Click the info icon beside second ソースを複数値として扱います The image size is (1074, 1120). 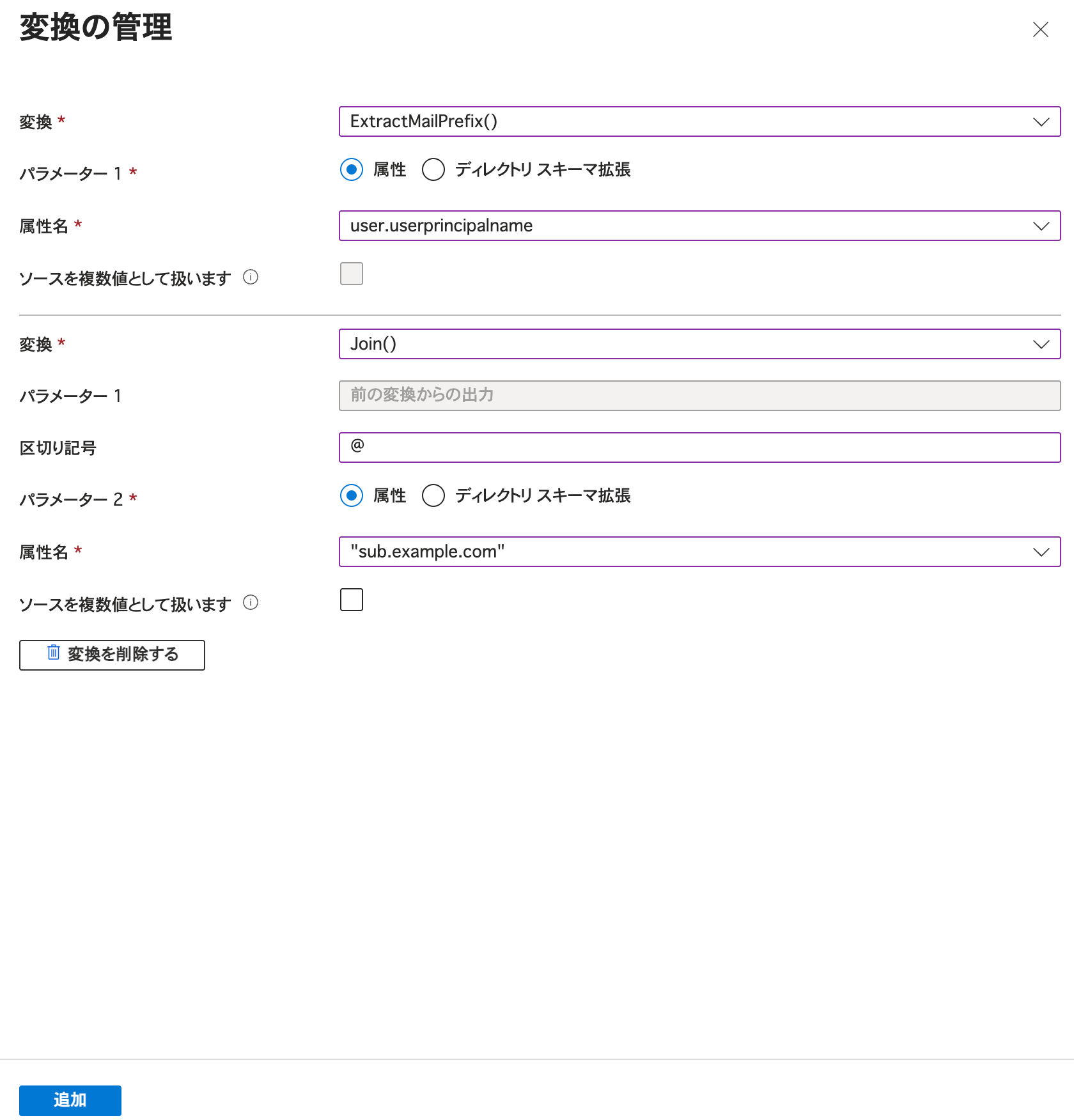point(251,602)
